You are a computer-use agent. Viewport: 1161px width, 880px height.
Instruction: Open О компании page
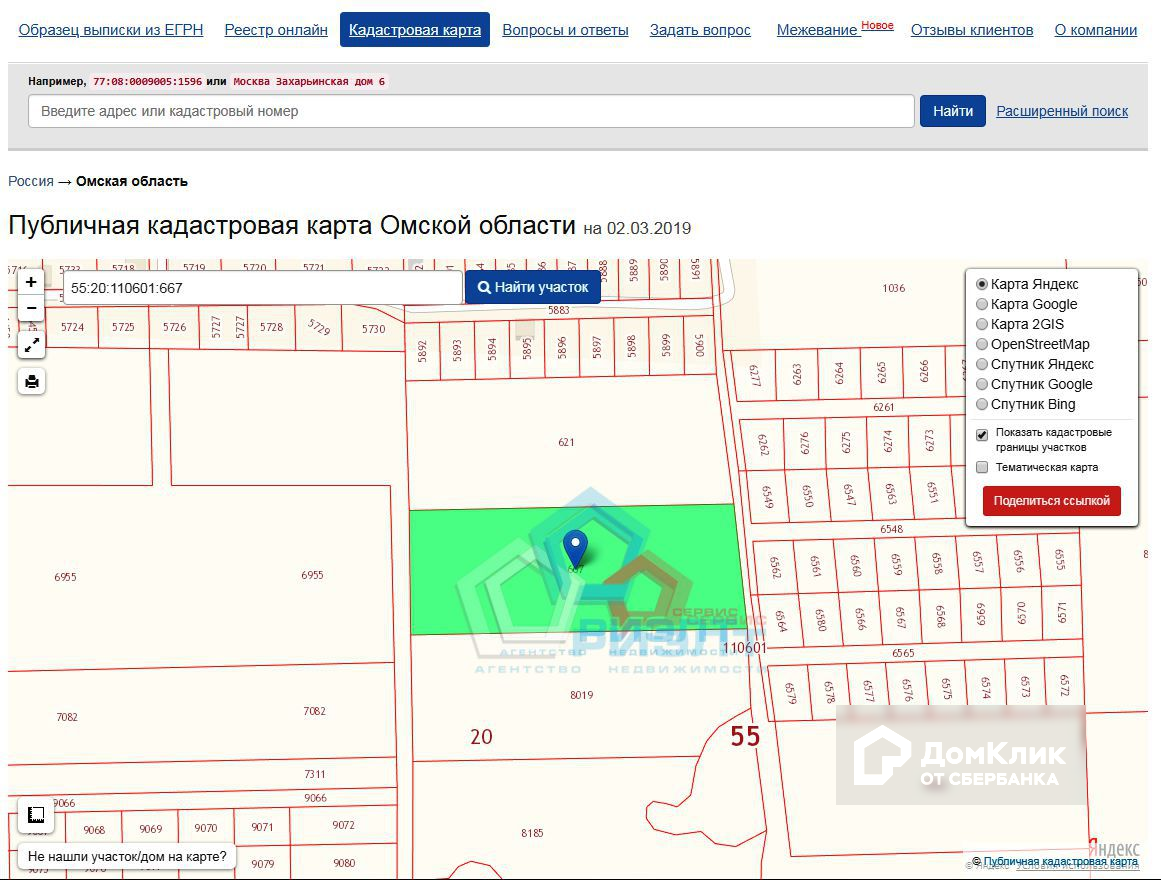1095,30
